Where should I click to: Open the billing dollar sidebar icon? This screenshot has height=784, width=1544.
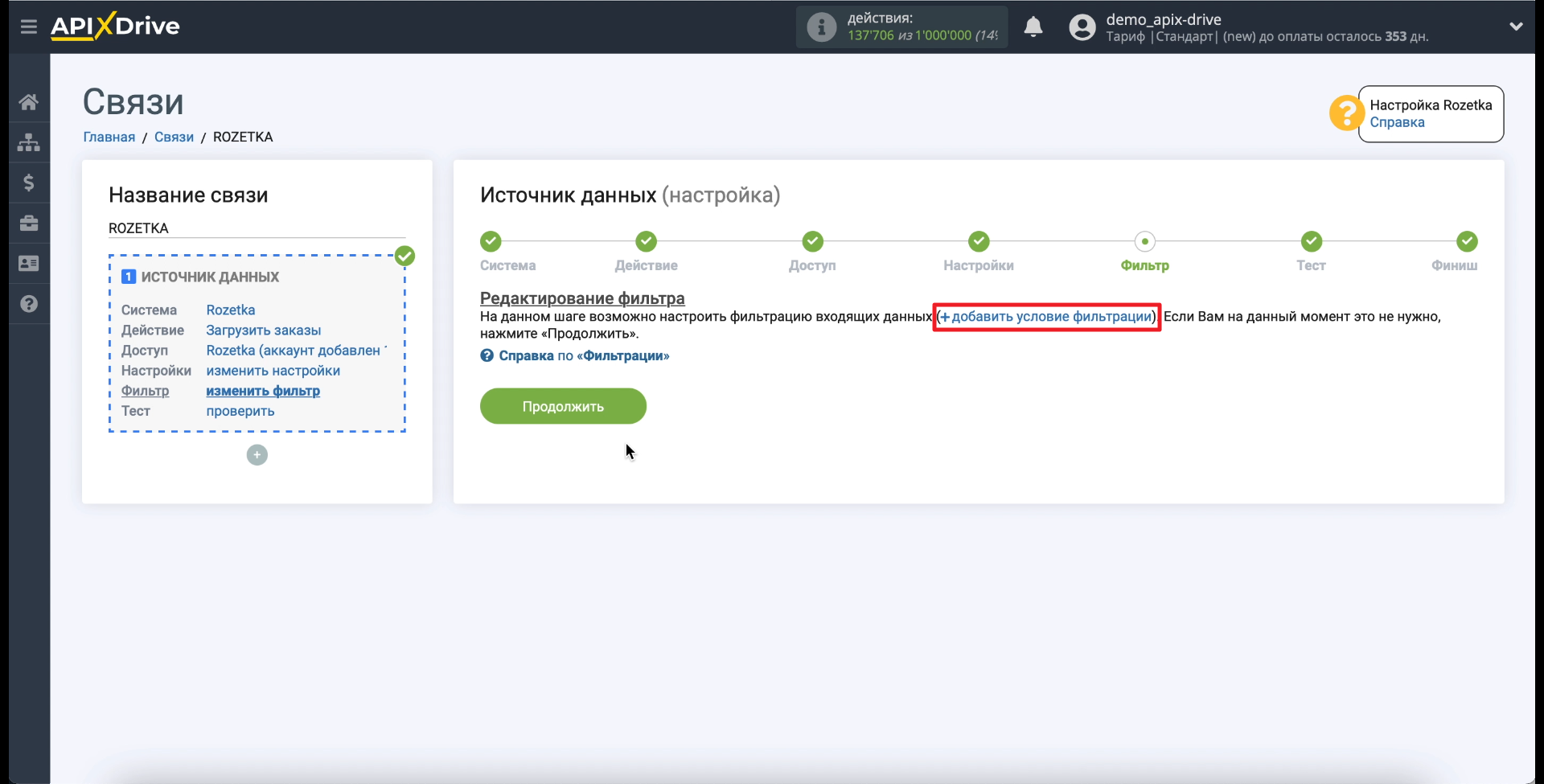[29, 183]
